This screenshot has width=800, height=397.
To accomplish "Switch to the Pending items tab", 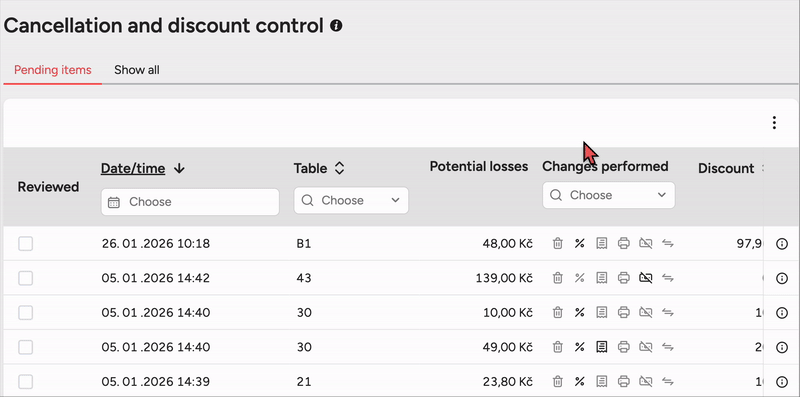I will (x=53, y=70).
